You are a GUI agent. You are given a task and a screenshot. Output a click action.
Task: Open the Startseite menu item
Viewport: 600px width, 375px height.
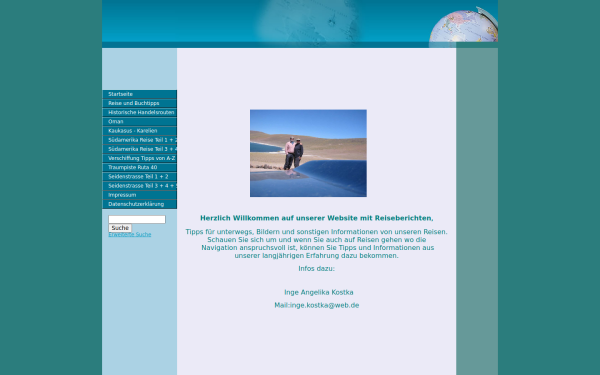click(139, 94)
